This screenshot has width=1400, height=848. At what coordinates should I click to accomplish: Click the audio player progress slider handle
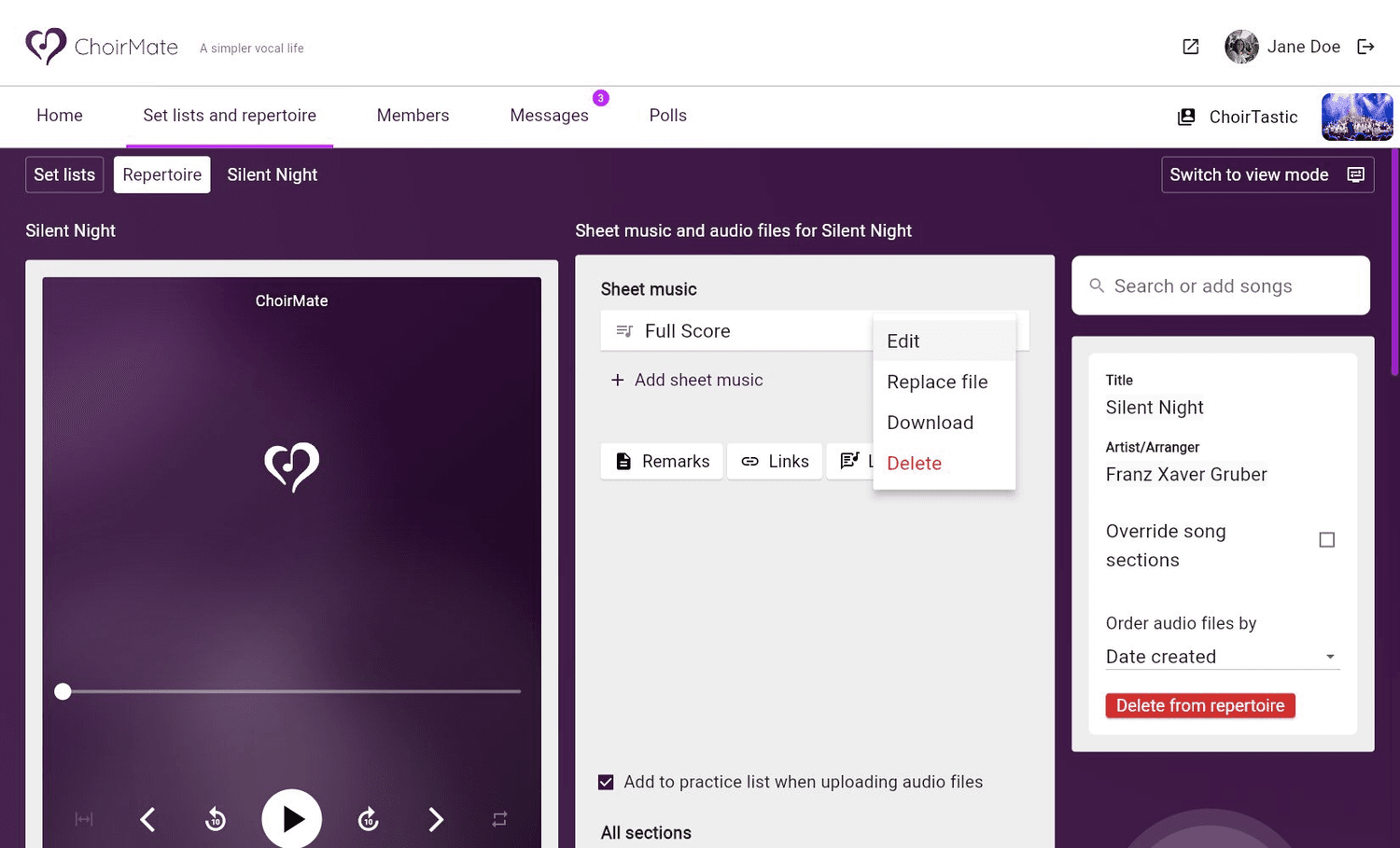coord(63,691)
